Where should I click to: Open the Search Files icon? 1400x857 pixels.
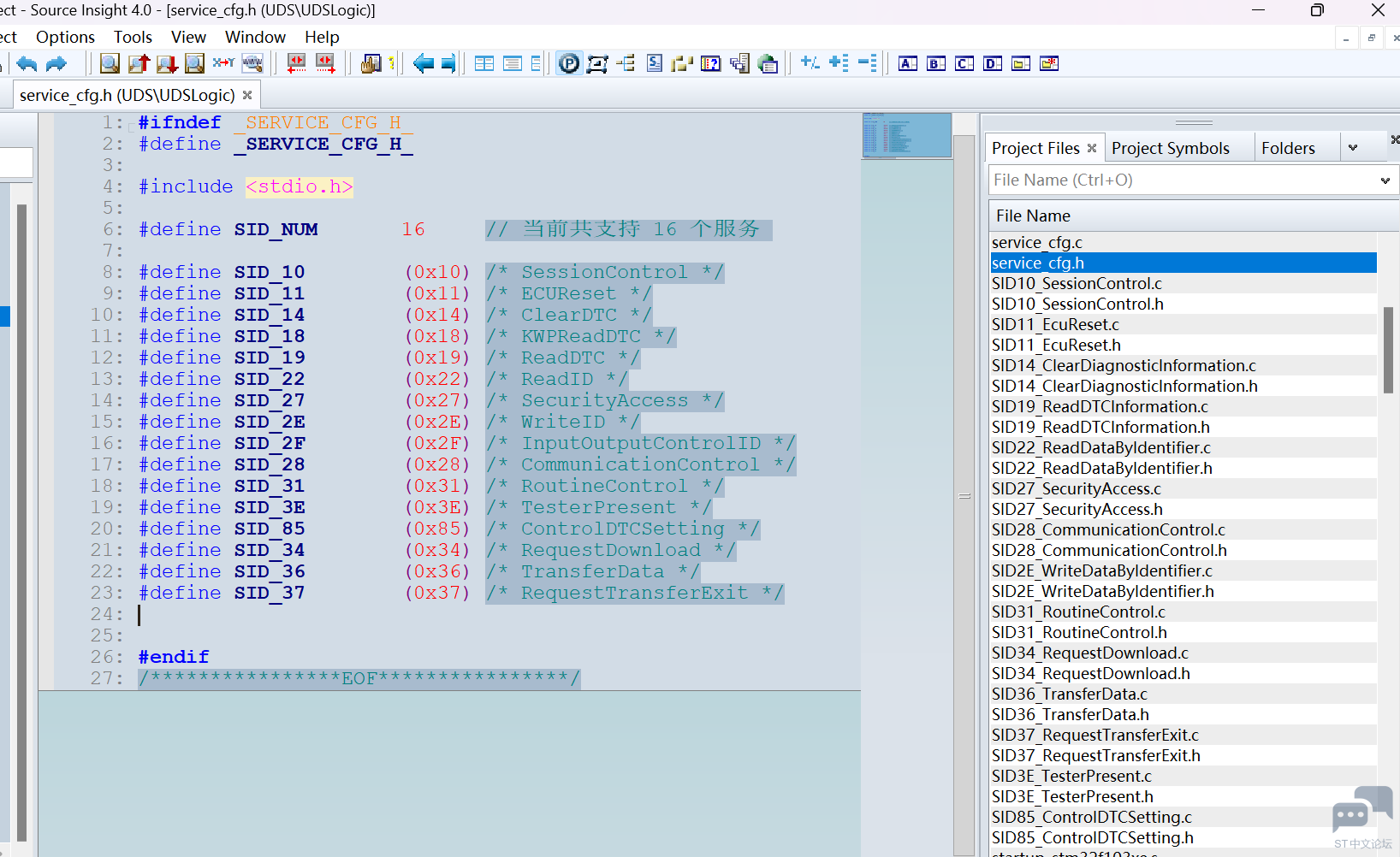click(195, 63)
